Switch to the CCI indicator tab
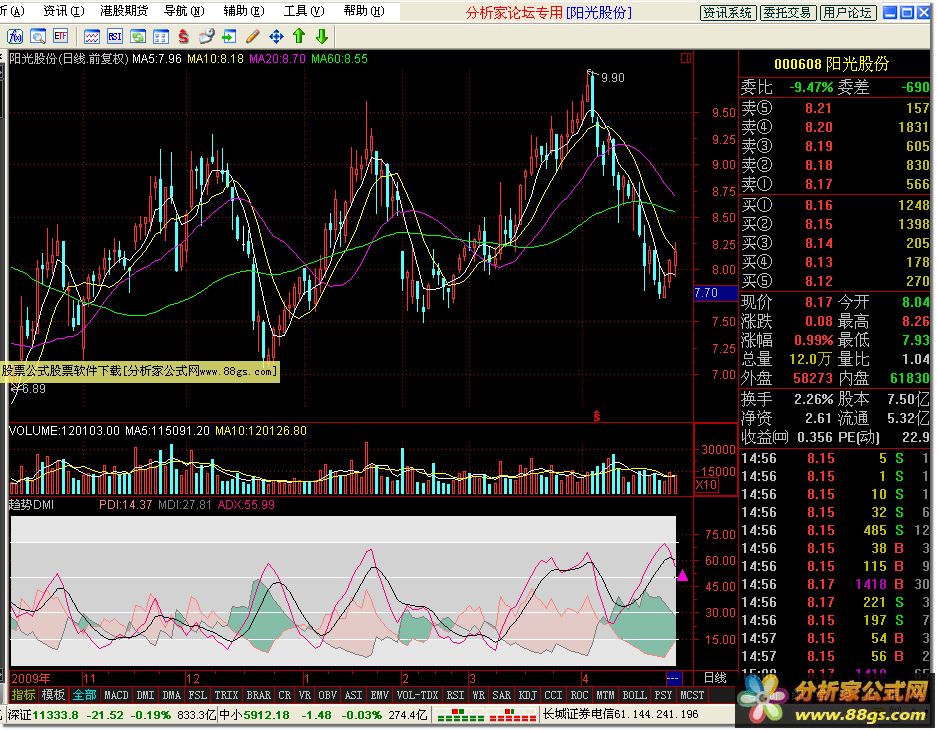The image size is (937, 730). (553, 695)
